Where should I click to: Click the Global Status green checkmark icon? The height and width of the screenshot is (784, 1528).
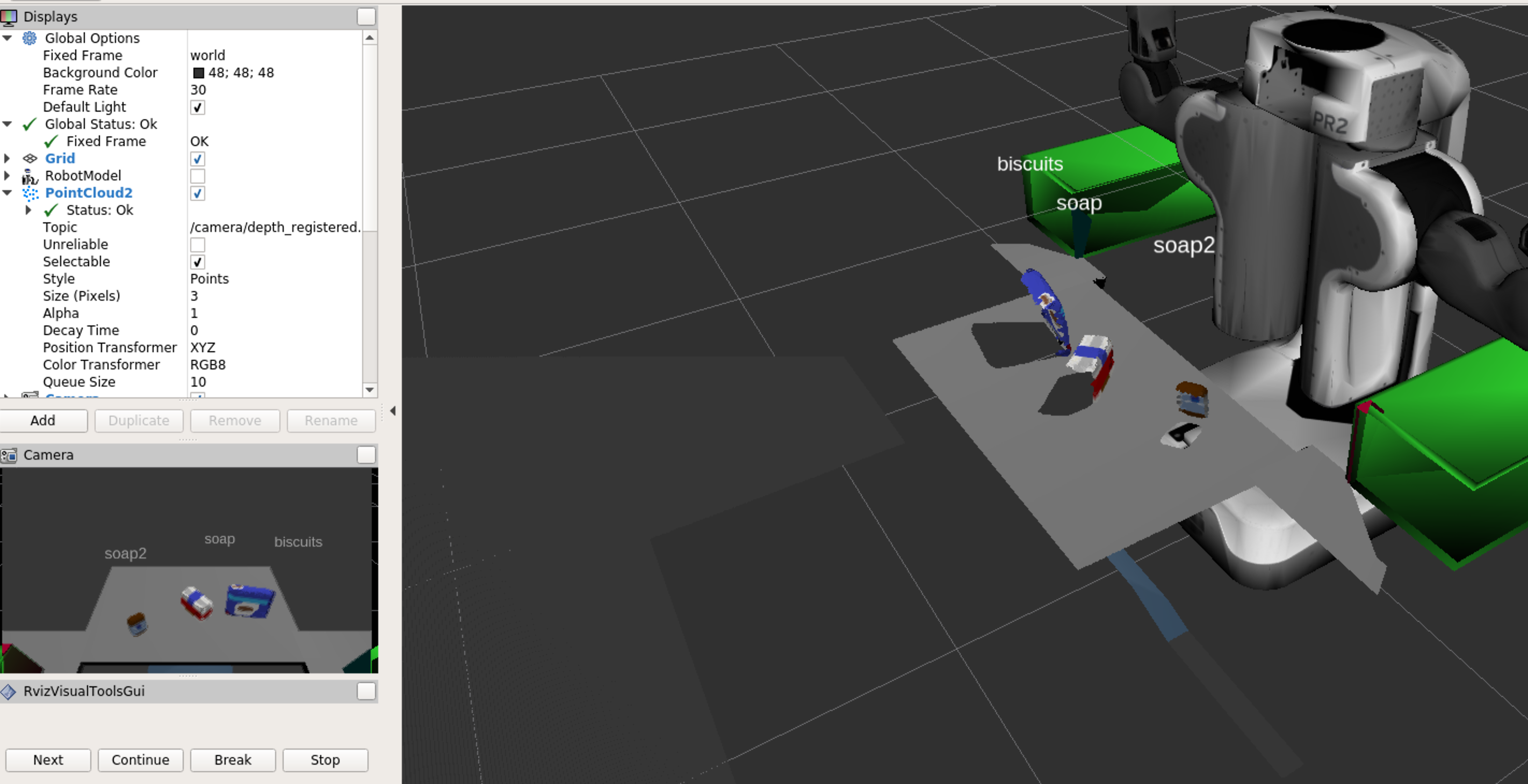pyautogui.click(x=30, y=125)
